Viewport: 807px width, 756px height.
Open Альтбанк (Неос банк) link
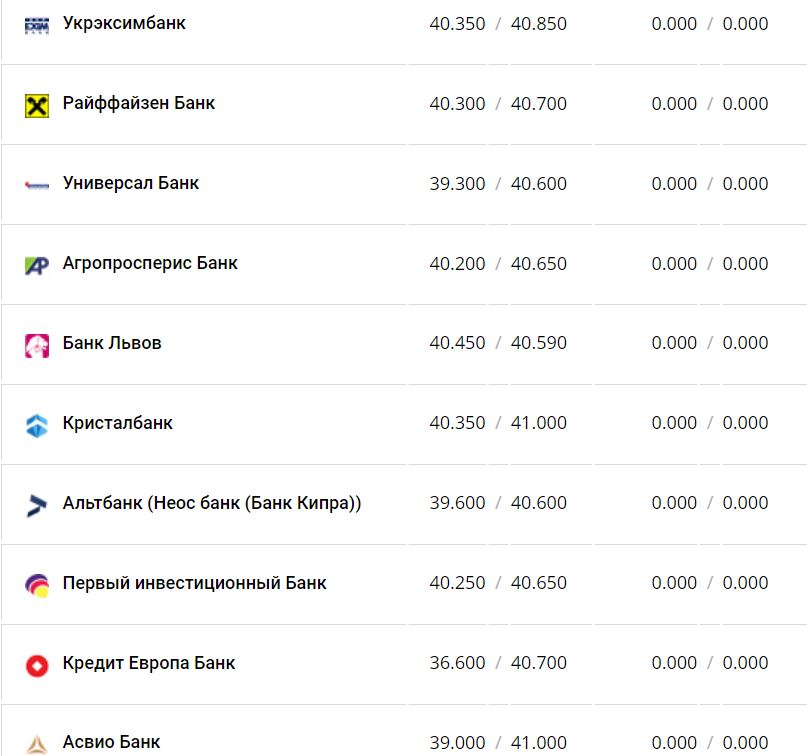(x=211, y=503)
